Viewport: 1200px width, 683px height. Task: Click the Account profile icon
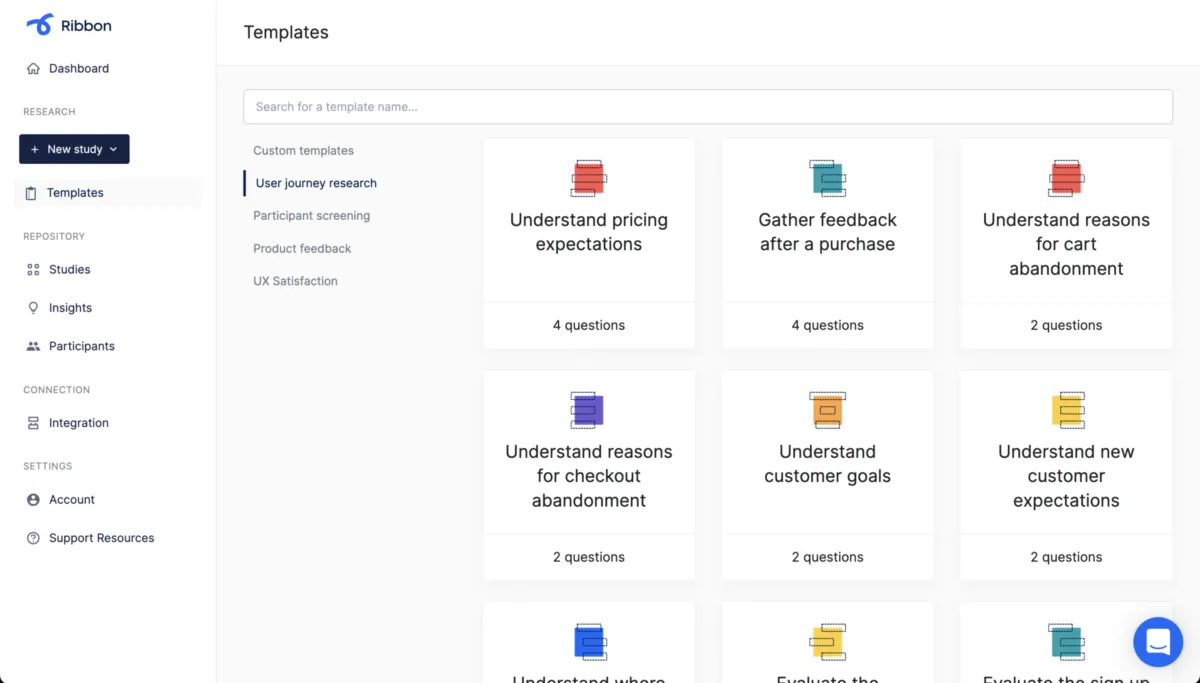pos(33,500)
